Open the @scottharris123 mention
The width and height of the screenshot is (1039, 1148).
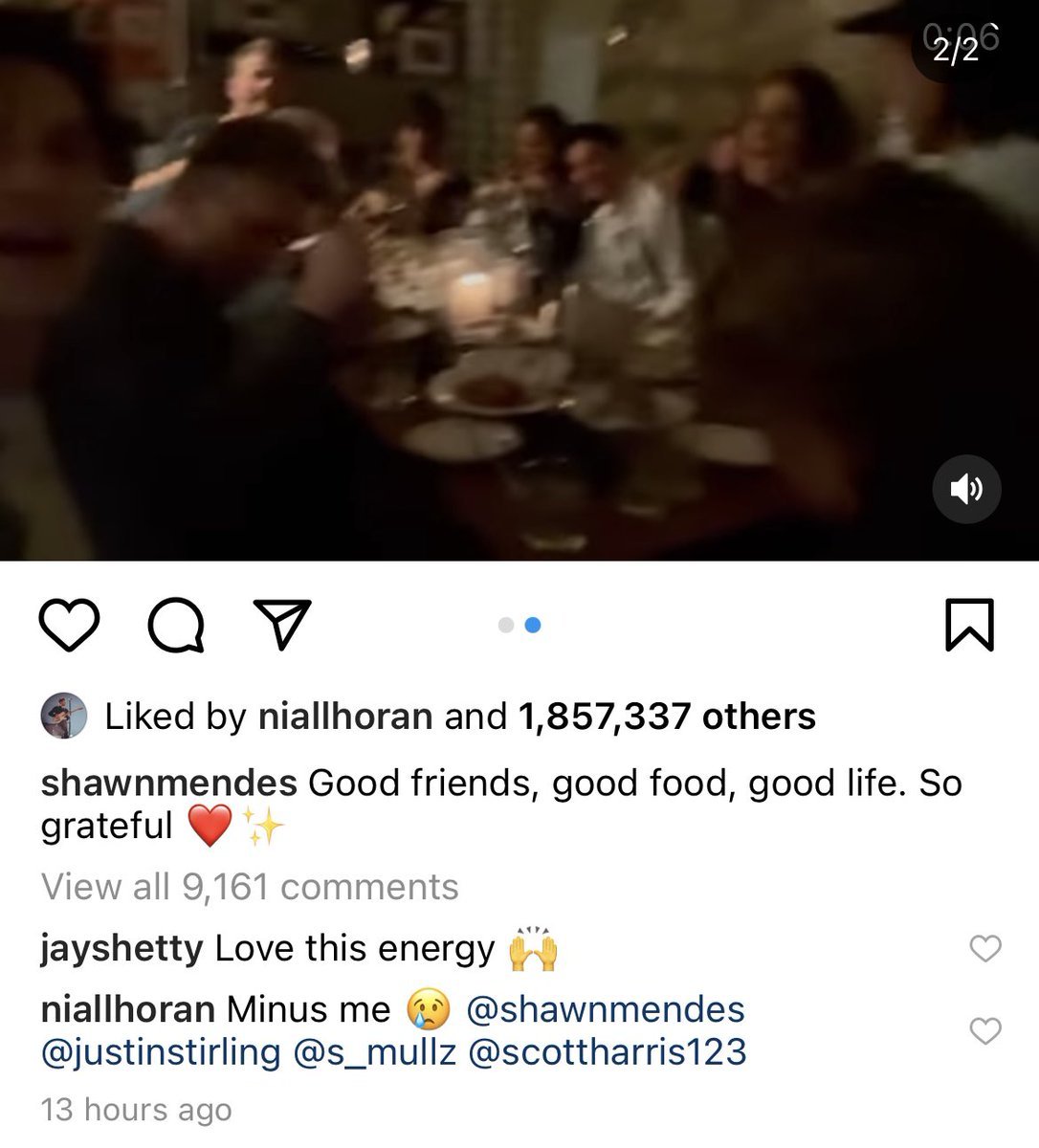(608, 1051)
